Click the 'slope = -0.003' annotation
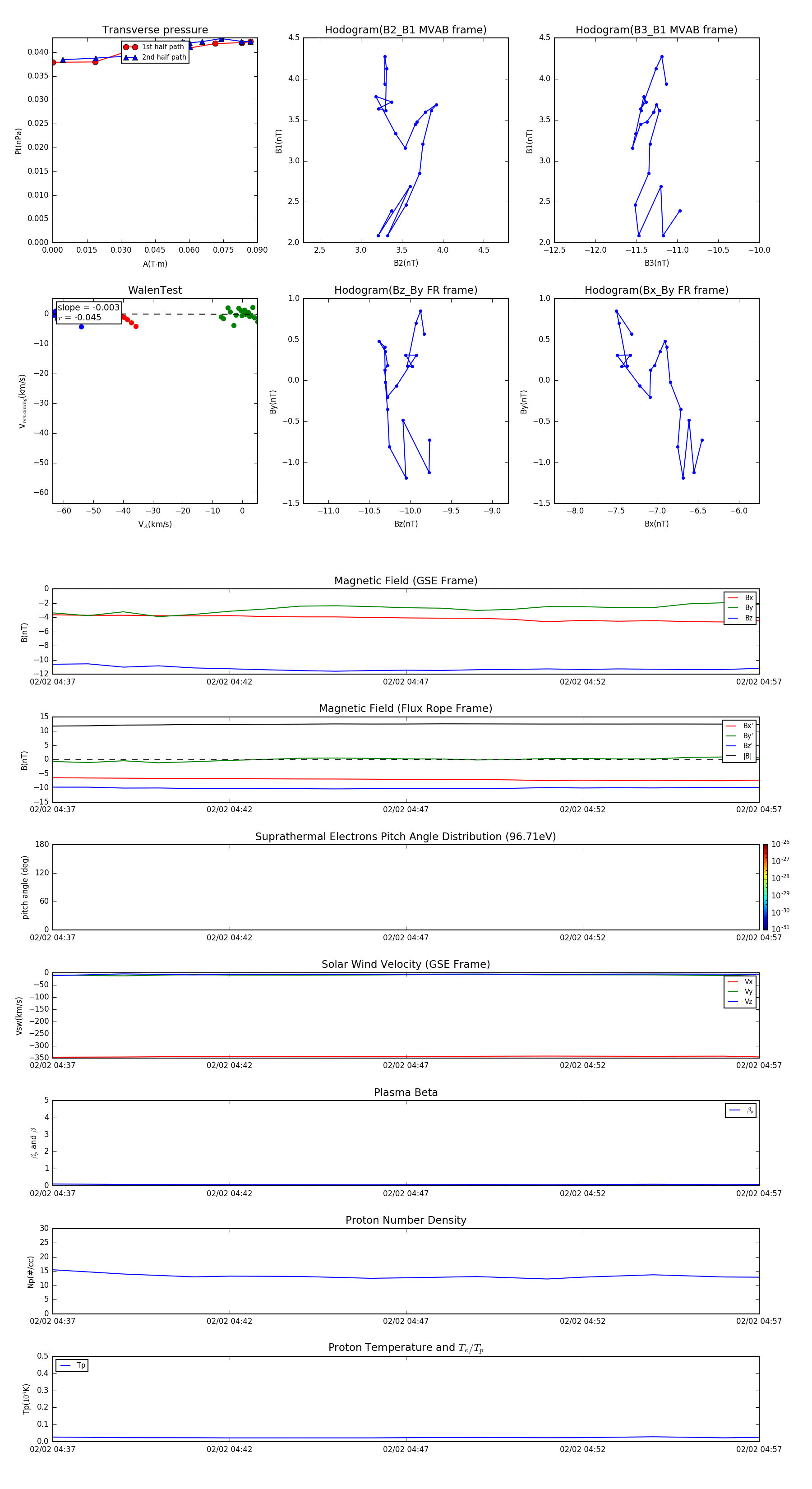812x1489 pixels. point(88,308)
